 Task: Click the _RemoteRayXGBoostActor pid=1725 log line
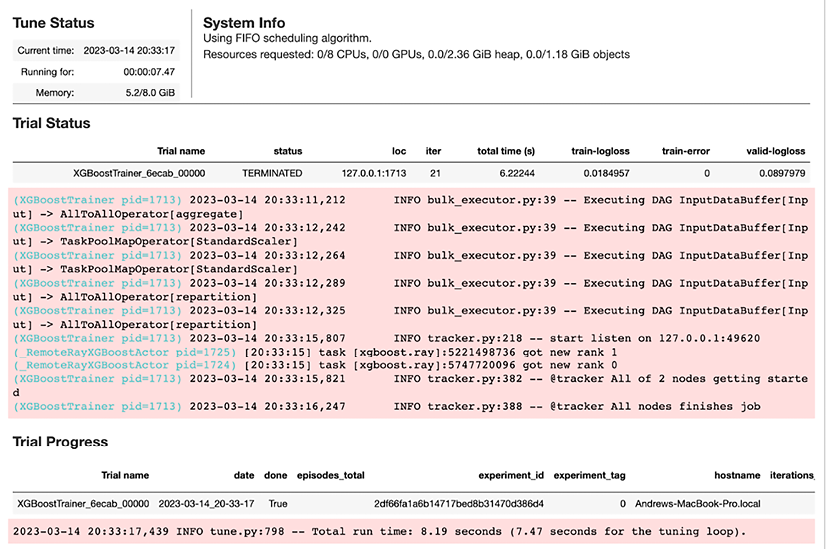click(315, 352)
